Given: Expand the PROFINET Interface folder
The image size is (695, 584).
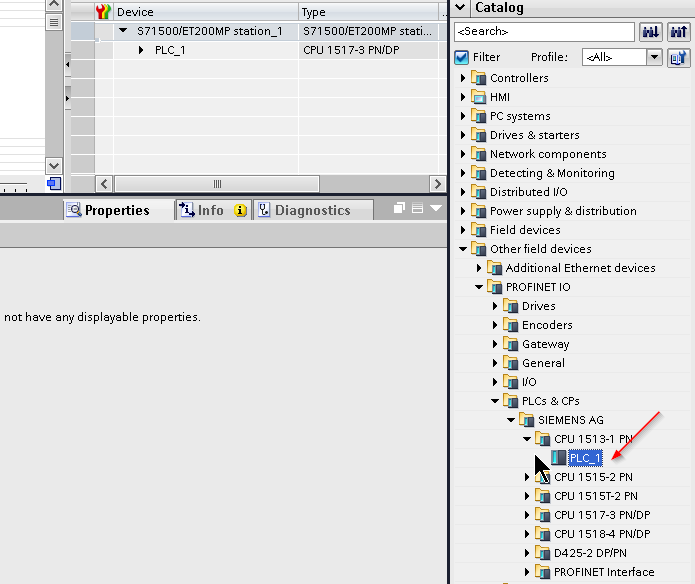Looking at the screenshot, I should (527, 572).
